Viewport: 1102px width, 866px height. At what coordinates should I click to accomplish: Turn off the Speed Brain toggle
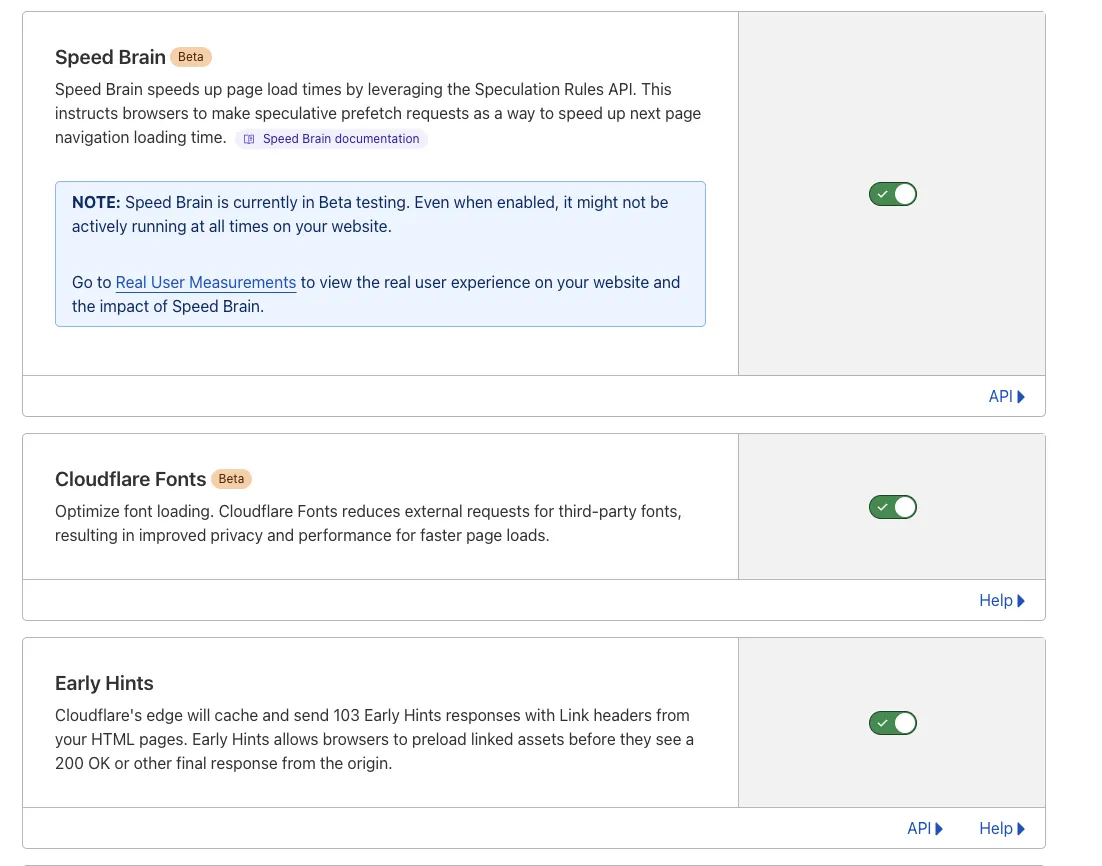coord(893,194)
